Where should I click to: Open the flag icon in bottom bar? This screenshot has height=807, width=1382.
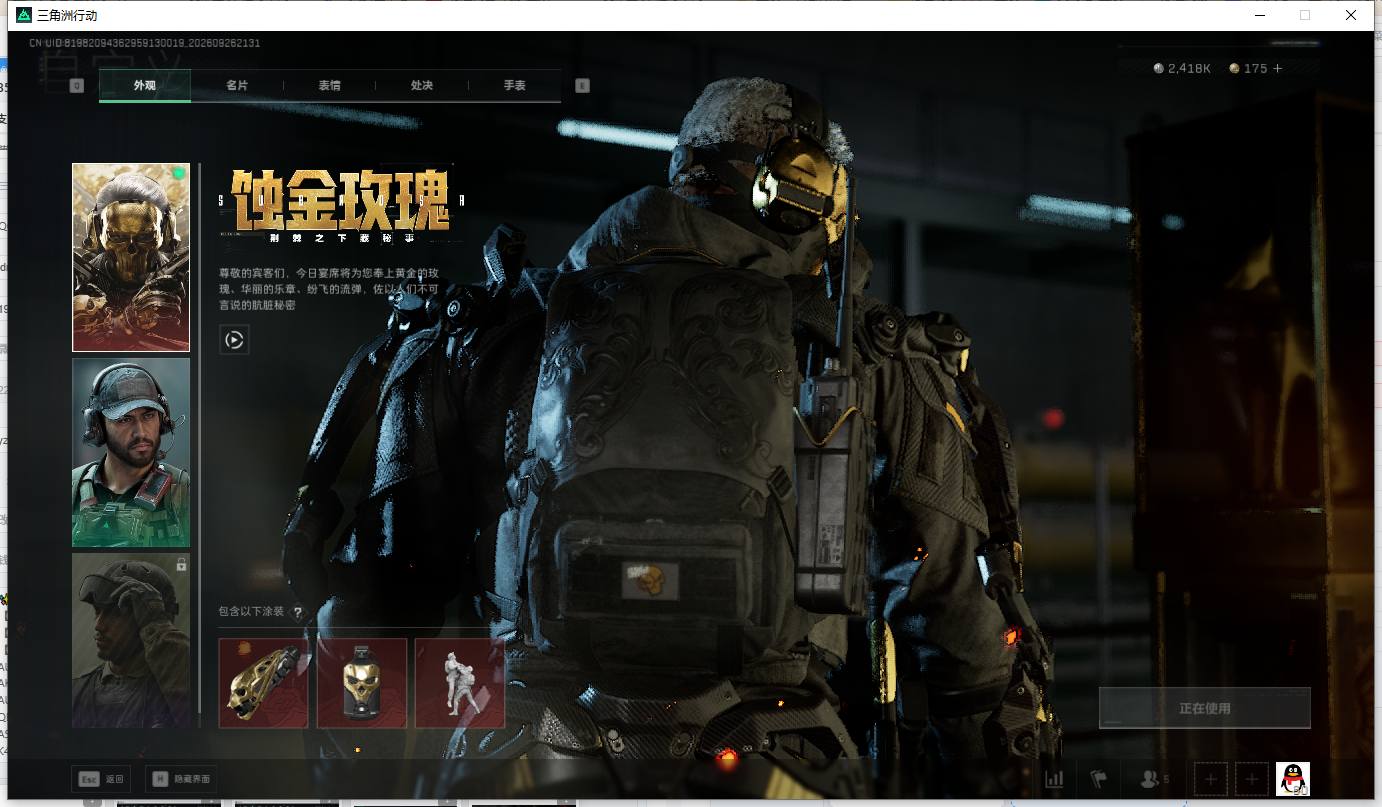[x=1099, y=778]
